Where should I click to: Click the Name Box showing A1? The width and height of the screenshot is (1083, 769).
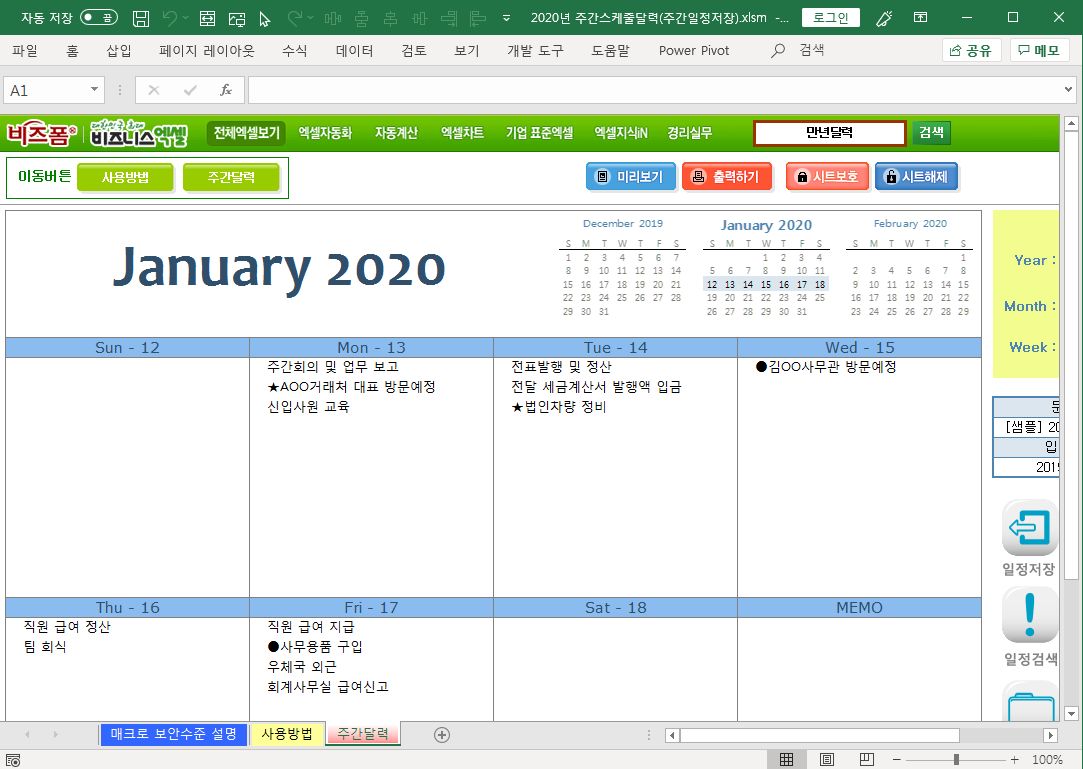pos(46,91)
